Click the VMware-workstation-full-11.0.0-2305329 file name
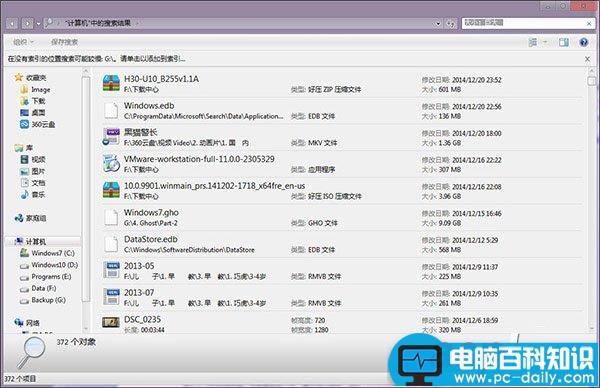 click(x=199, y=159)
